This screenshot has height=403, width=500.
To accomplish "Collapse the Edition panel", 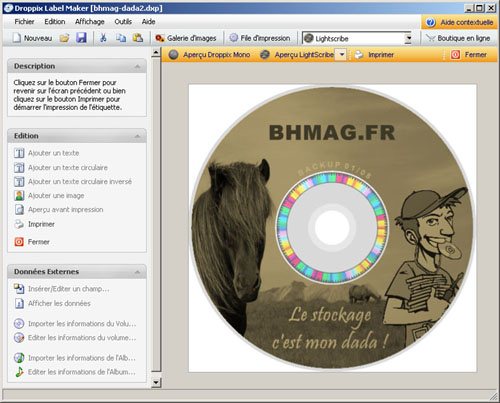I will click(137, 136).
